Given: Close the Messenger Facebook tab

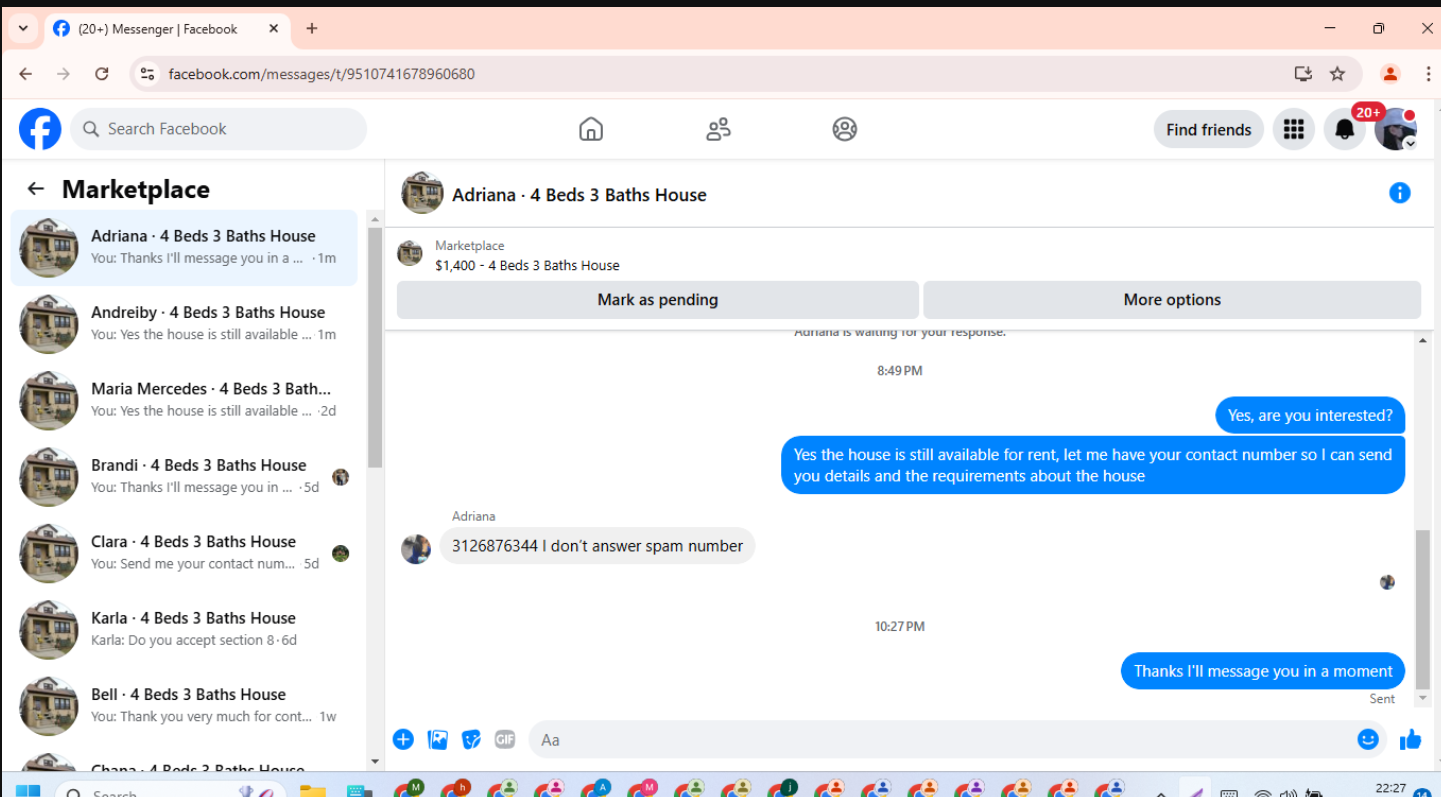Looking at the screenshot, I should pyautogui.click(x=274, y=29).
